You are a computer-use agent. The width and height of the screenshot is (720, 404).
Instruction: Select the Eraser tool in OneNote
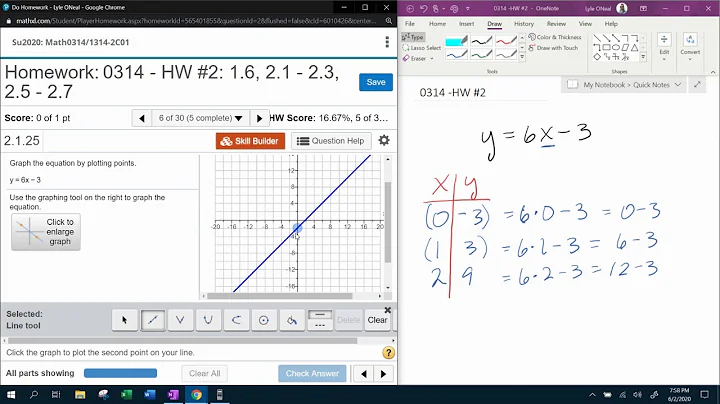click(415, 58)
